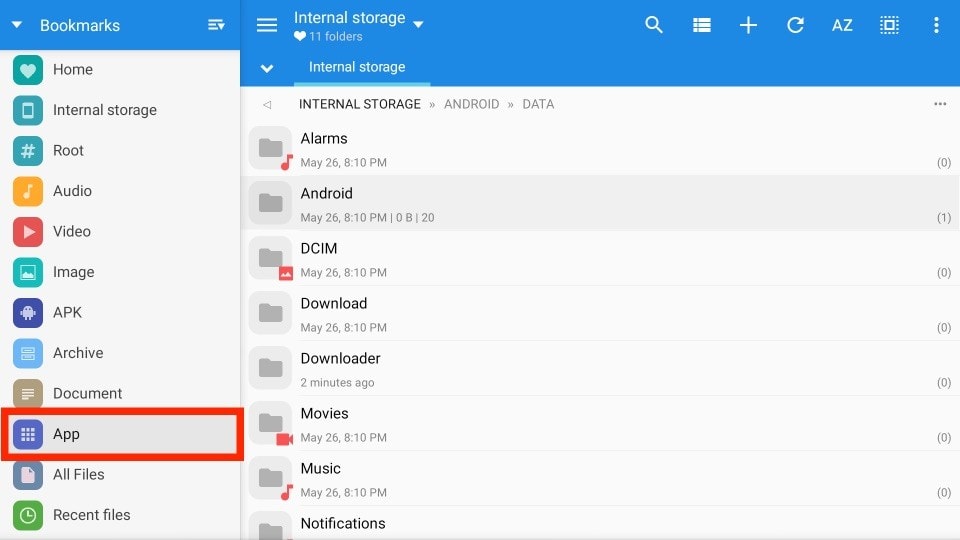Open the breadcrumb three-dot options

[940, 104]
